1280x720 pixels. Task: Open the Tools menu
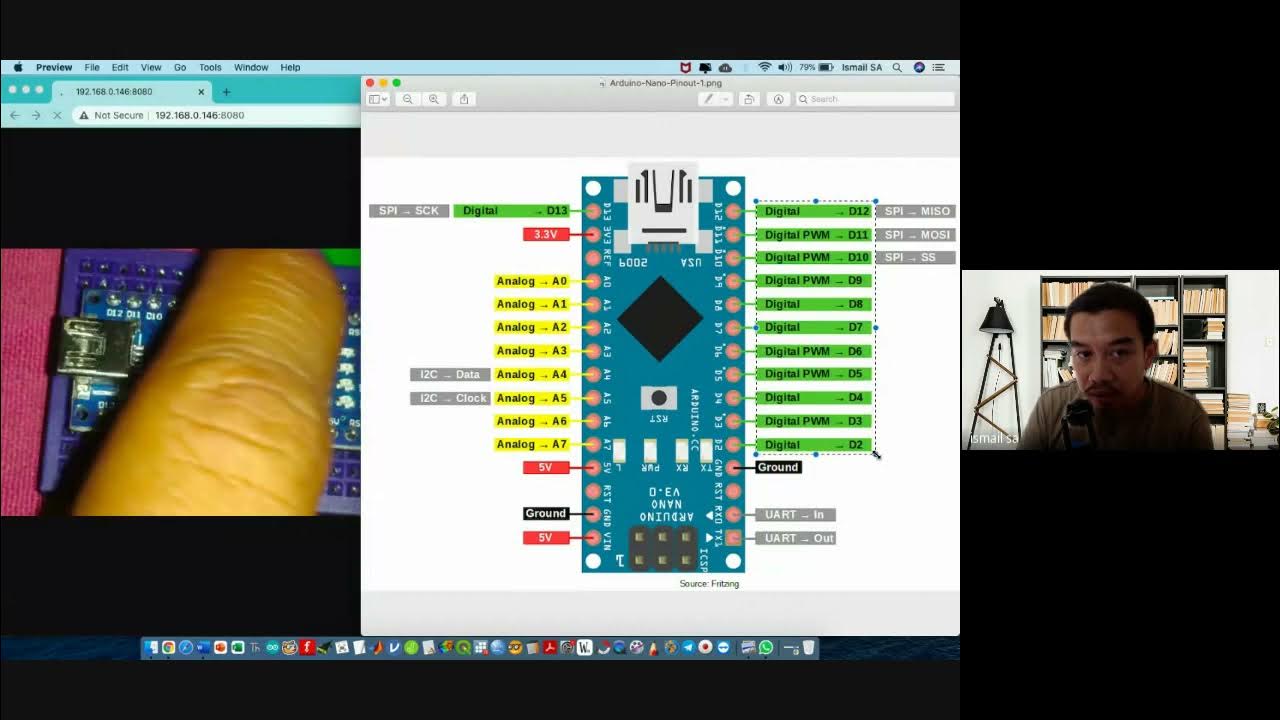click(x=210, y=67)
